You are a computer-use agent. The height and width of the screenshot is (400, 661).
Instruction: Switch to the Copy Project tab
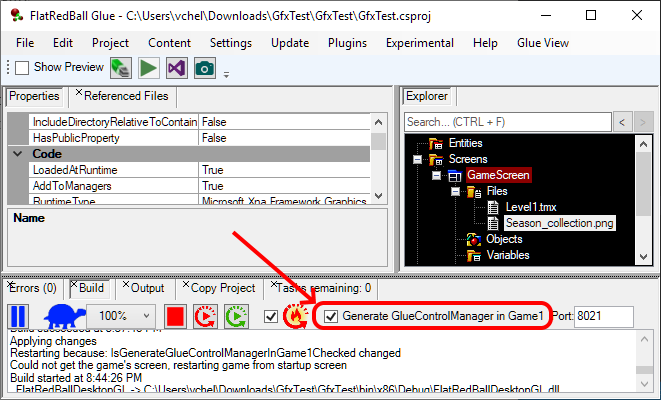click(x=223, y=288)
